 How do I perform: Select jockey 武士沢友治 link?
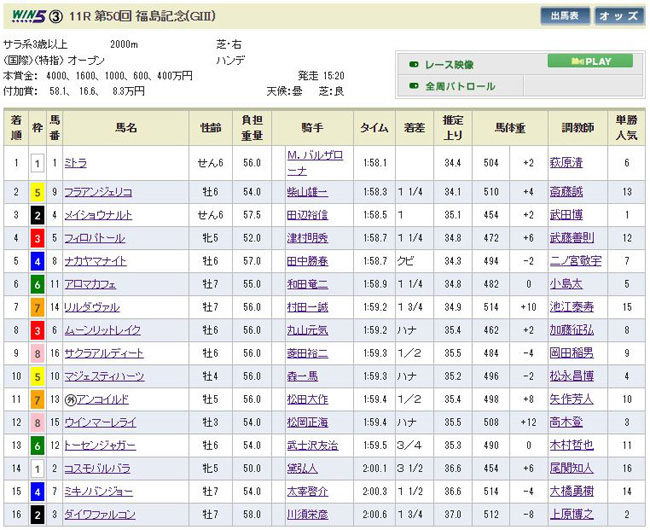pos(312,445)
